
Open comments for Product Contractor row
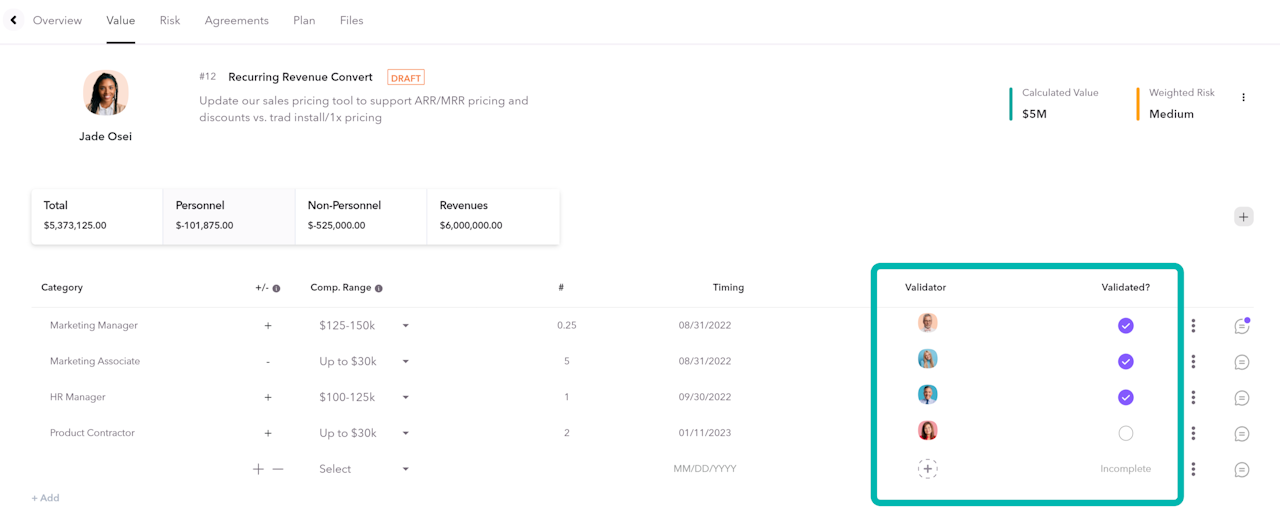click(1241, 434)
